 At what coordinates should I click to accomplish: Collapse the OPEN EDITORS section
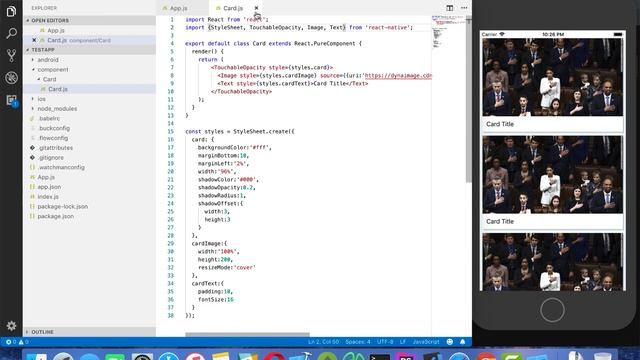[89, 20]
